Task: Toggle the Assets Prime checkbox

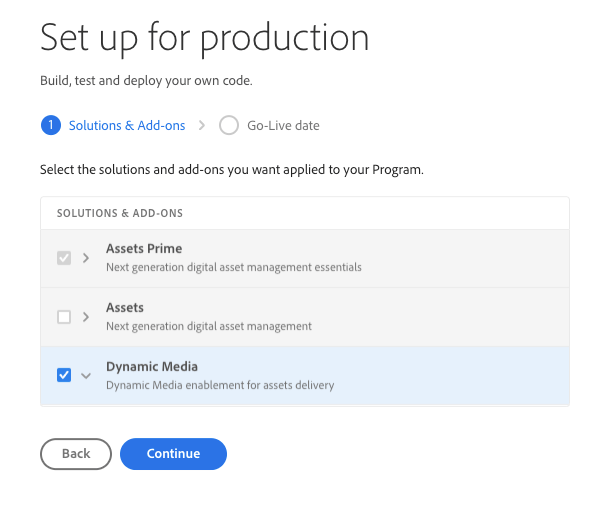Action: pyautogui.click(x=64, y=258)
